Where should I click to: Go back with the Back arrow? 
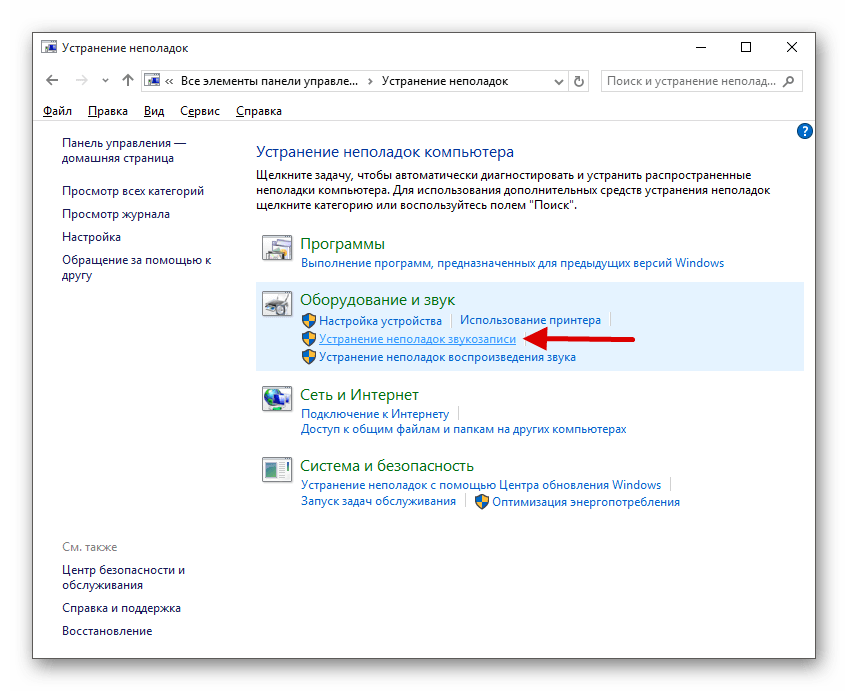coord(52,80)
